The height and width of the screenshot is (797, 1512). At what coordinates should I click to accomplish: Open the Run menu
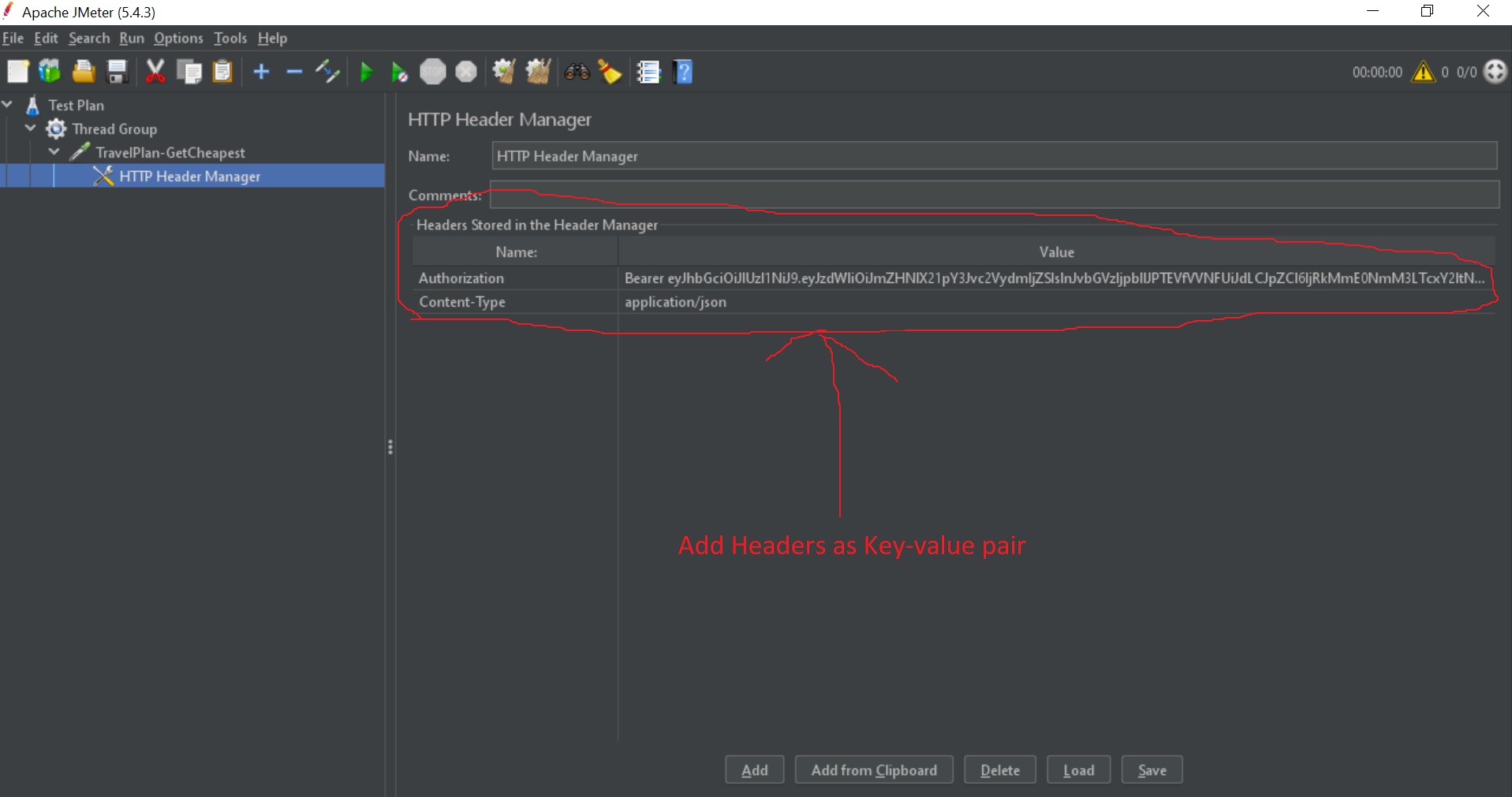pos(132,38)
